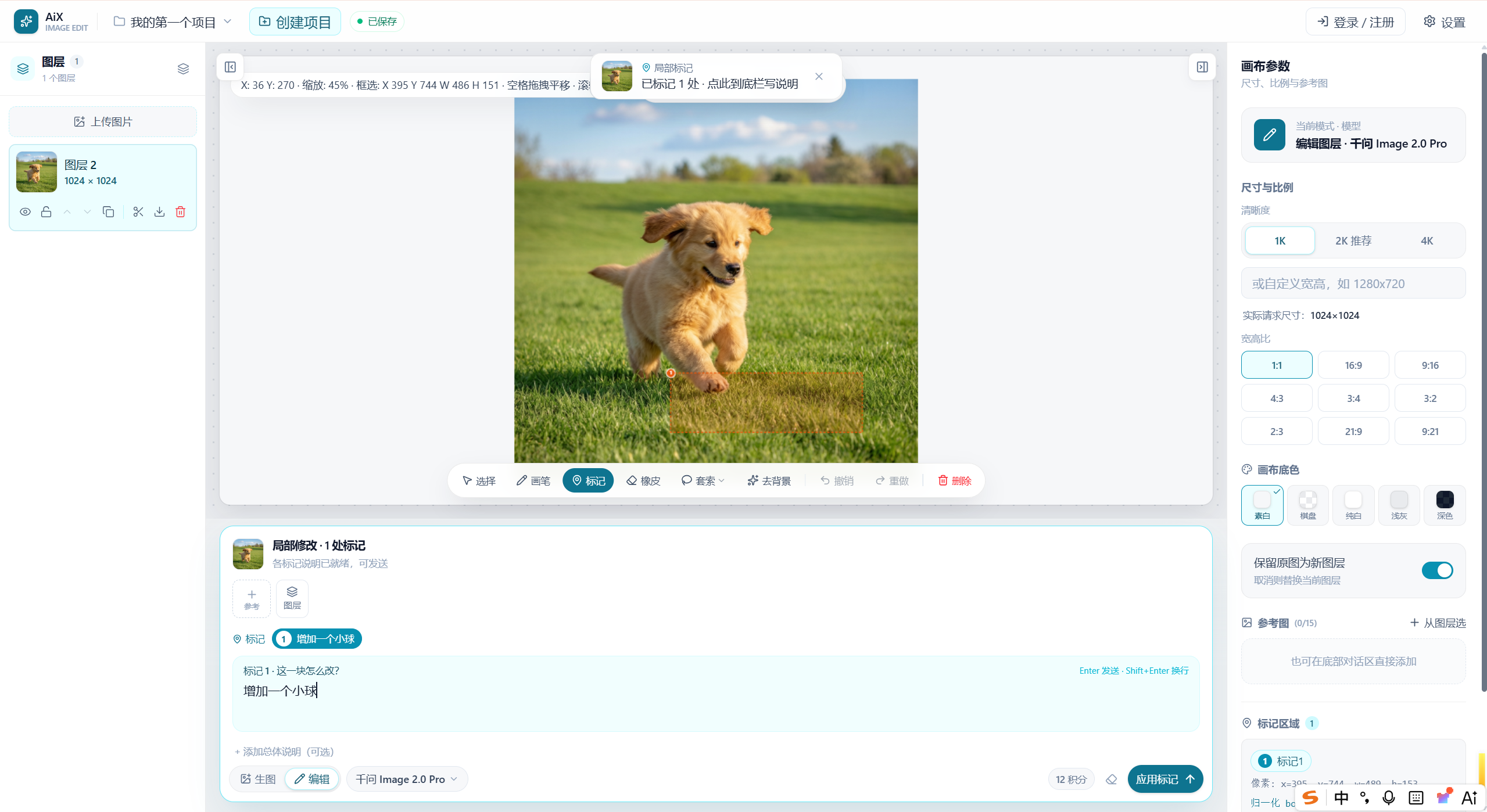Click the 上传图片 upload button
The image size is (1487, 812).
click(103, 122)
